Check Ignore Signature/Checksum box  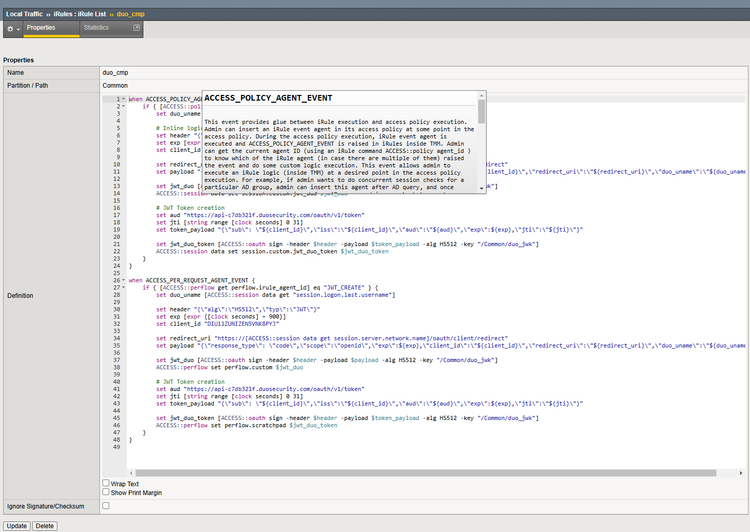107,506
